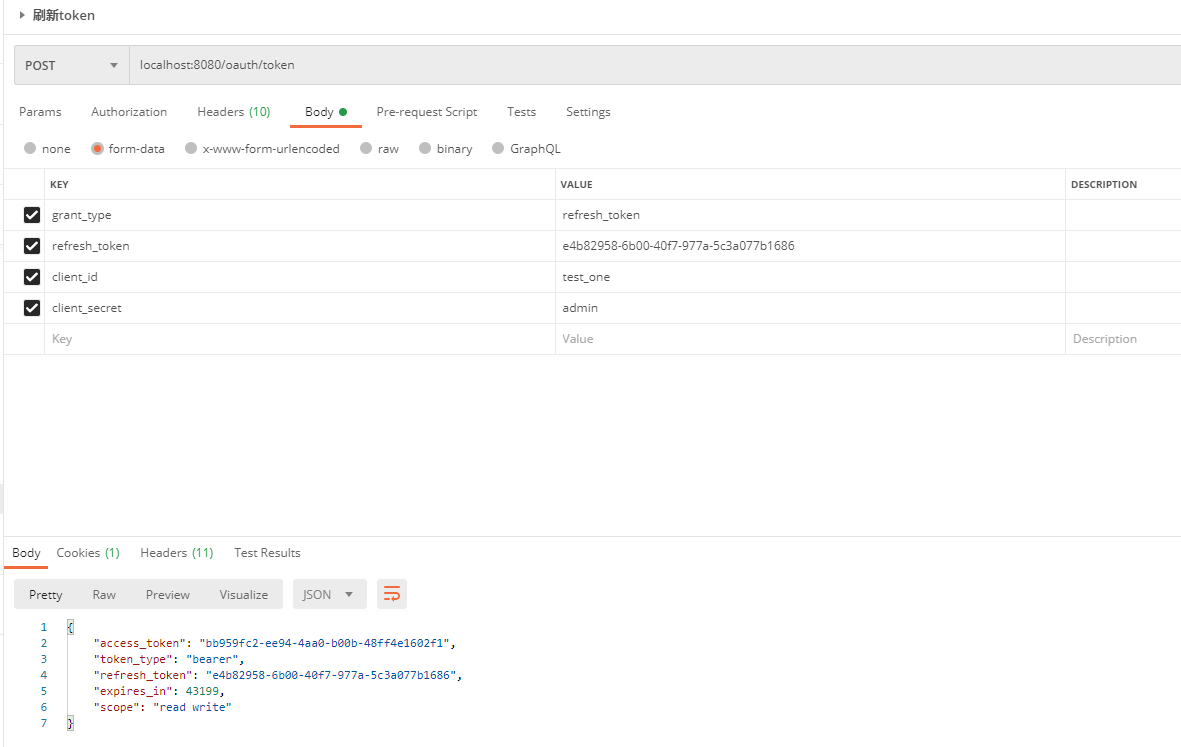This screenshot has width=1181, height=747.
Task: View the response Cookies tab
Action: click(87, 553)
